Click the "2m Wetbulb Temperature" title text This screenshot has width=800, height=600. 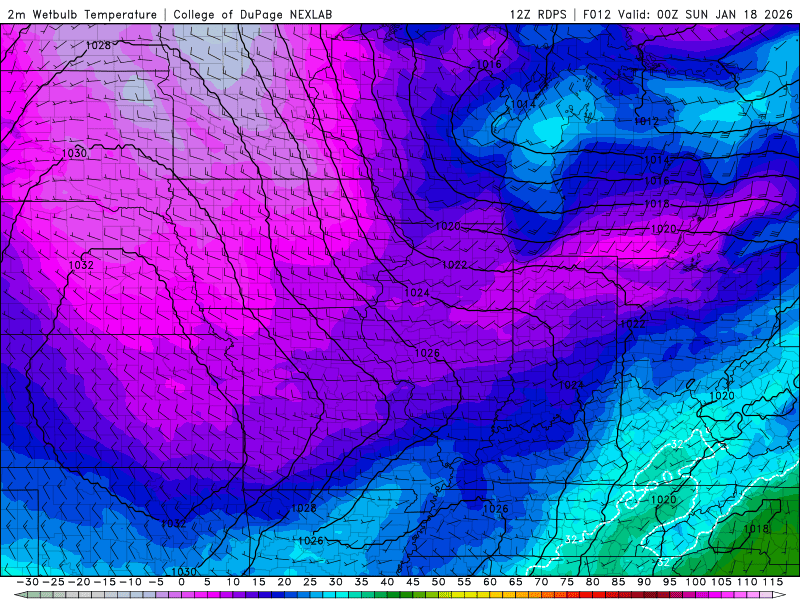tap(82, 14)
